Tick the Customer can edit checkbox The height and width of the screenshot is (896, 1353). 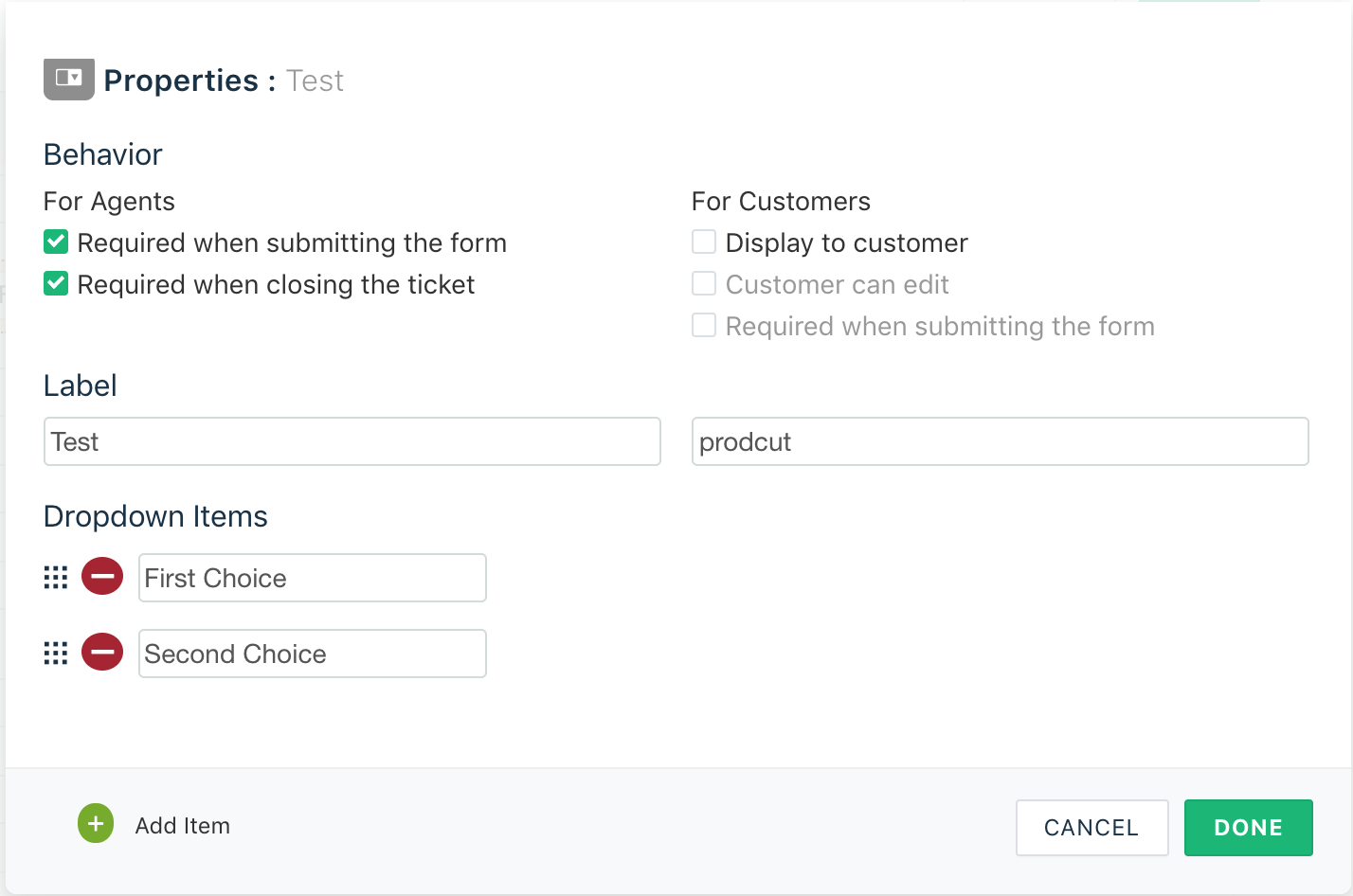(x=704, y=284)
